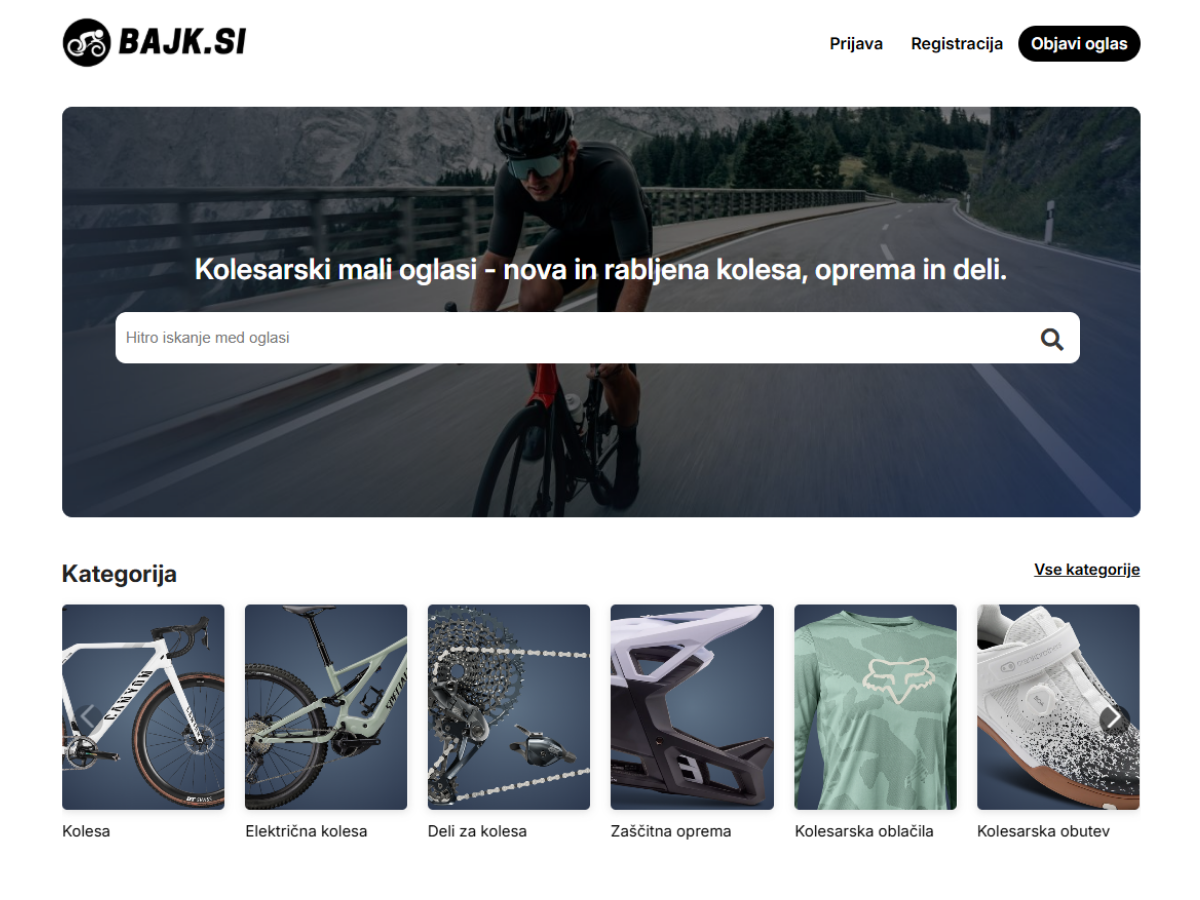Show previous categories with left carousel arrow
The height and width of the screenshot is (900, 1200).
(x=87, y=718)
